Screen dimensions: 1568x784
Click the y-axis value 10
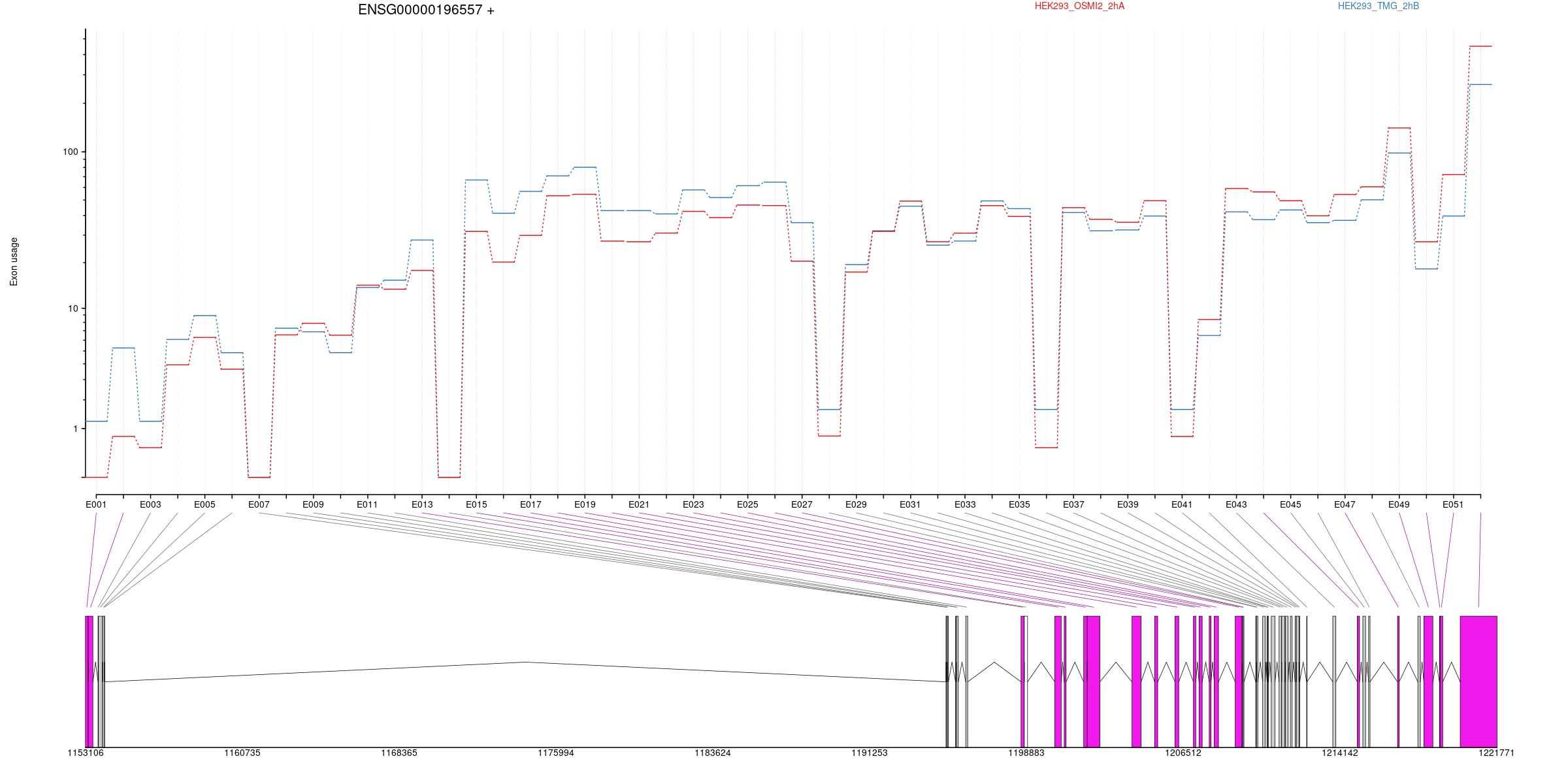click(x=73, y=308)
